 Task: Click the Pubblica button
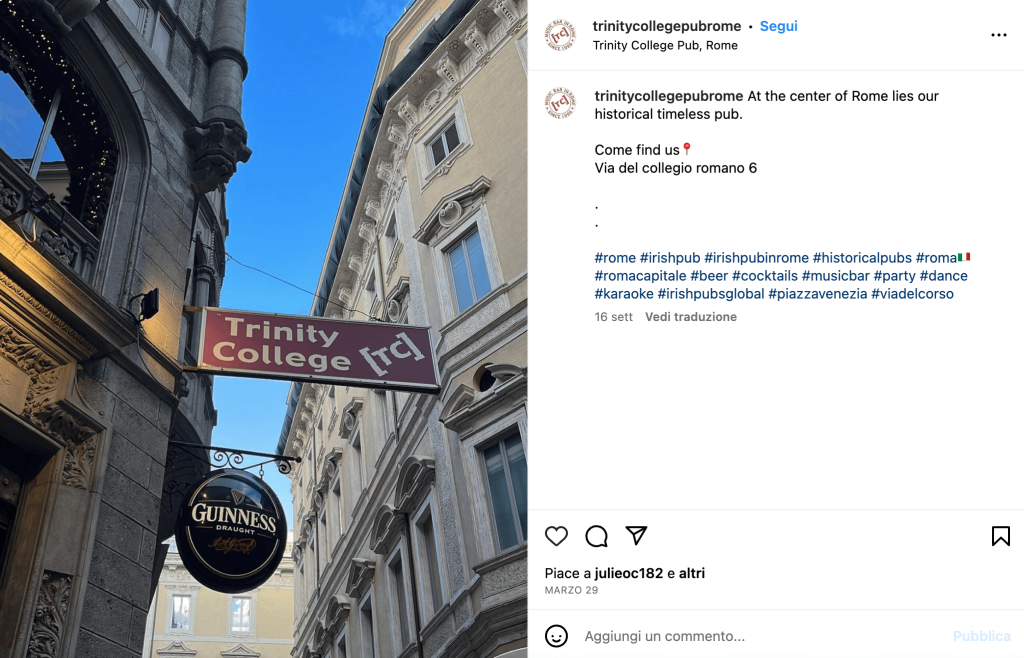pos(982,636)
